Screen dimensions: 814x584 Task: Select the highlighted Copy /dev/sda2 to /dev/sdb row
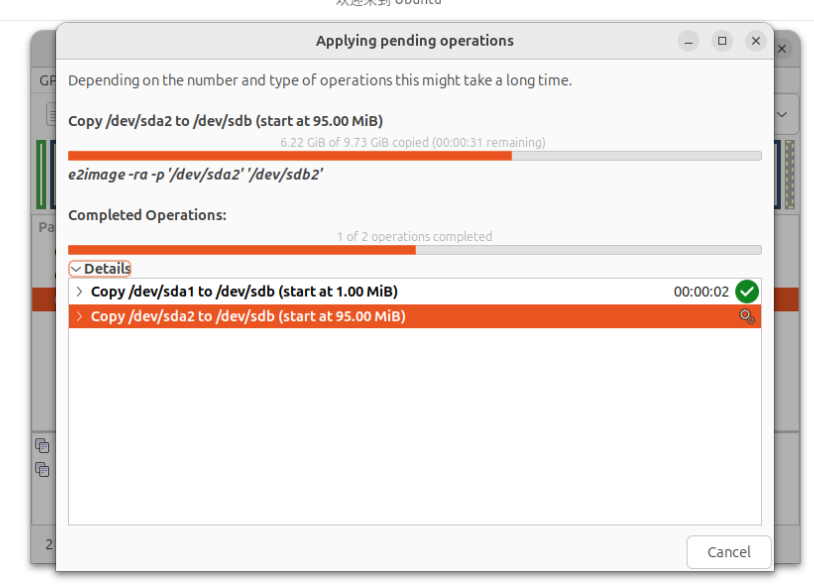click(415, 316)
